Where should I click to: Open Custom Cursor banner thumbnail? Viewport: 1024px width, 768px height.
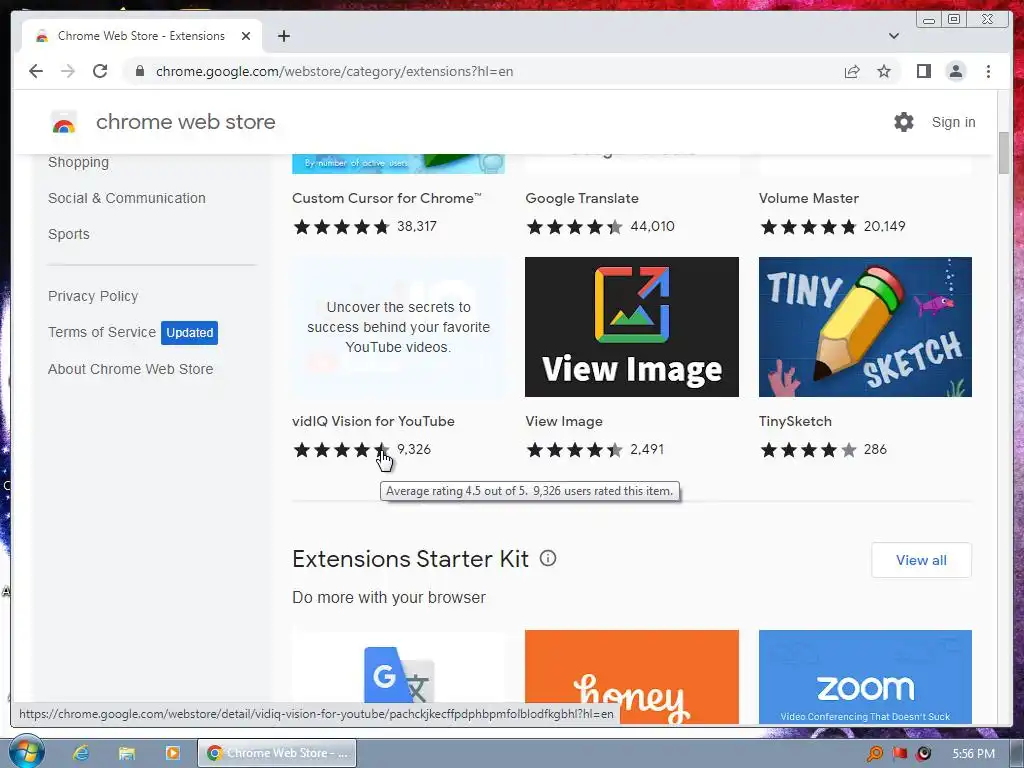398,163
